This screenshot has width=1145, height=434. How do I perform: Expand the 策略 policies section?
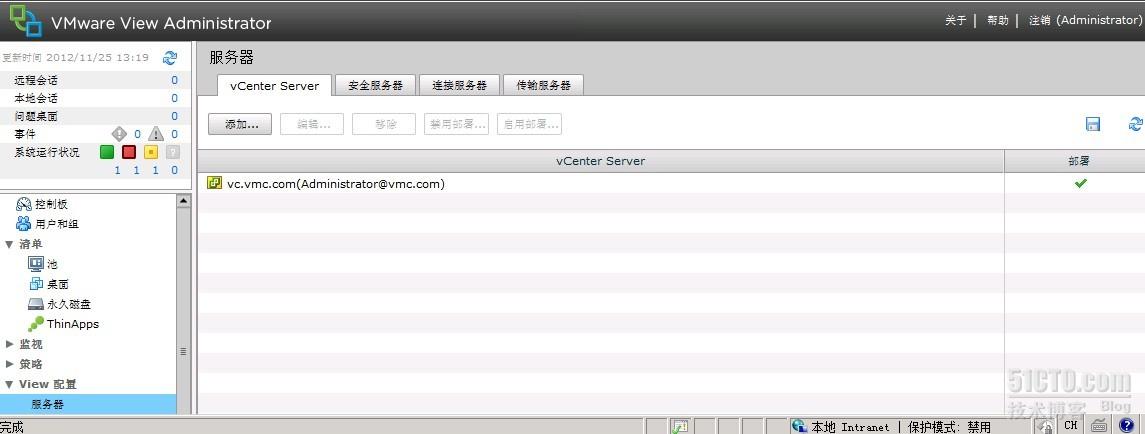coord(9,364)
